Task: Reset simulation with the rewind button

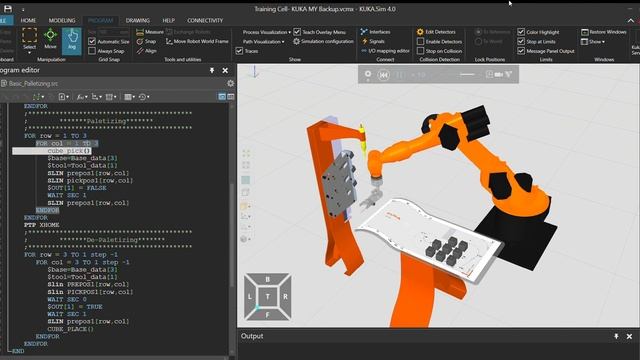Action: pos(383,75)
